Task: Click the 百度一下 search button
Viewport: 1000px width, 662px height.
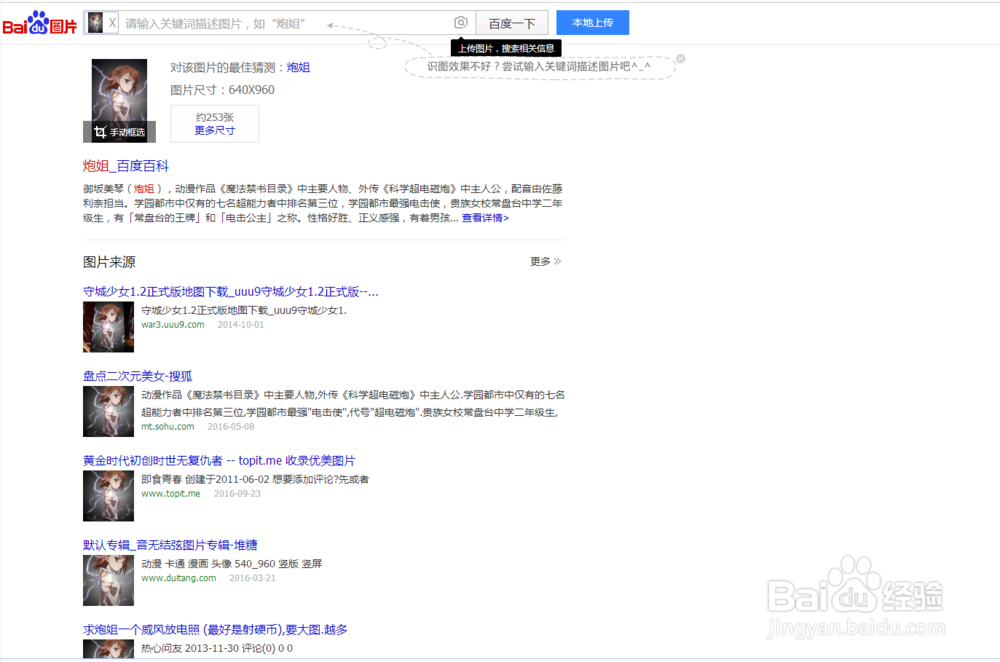Action: click(510, 22)
